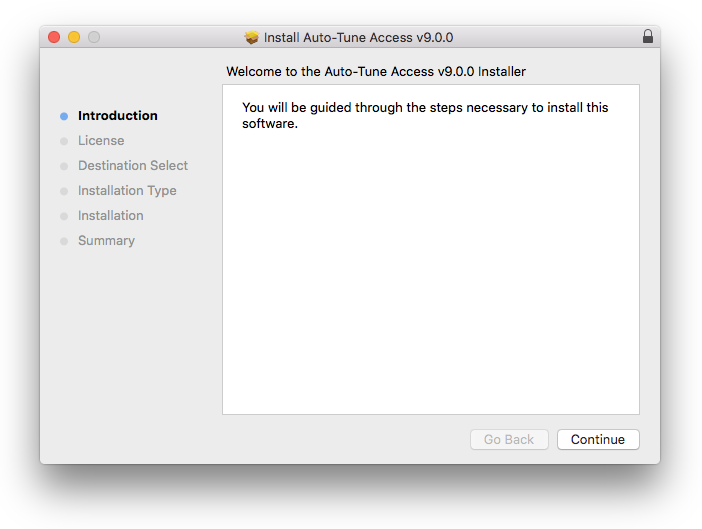Click the lock icon in title bar
Screen dimensions: 702x529
pos(647,37)
